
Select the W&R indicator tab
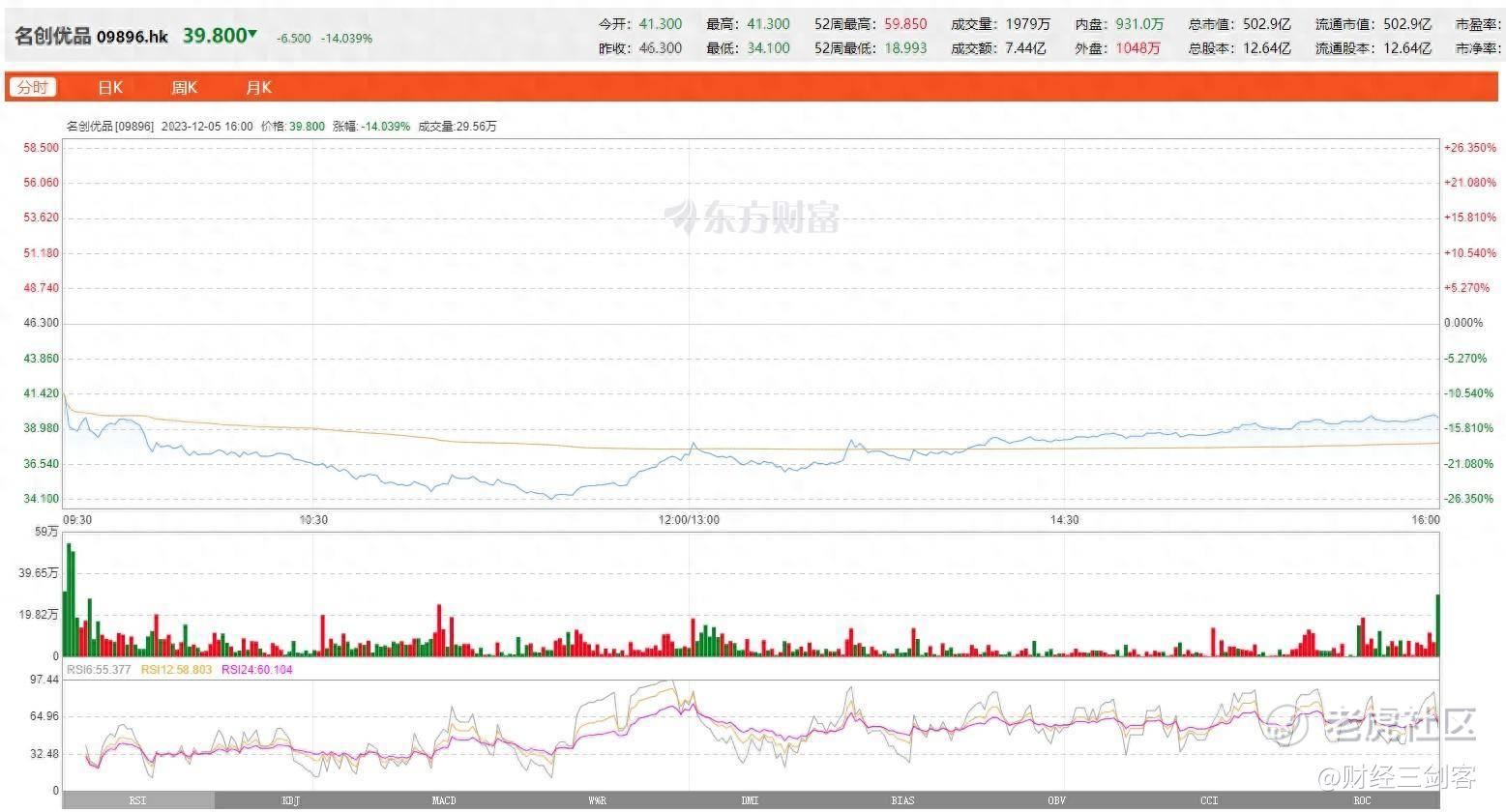597,800
